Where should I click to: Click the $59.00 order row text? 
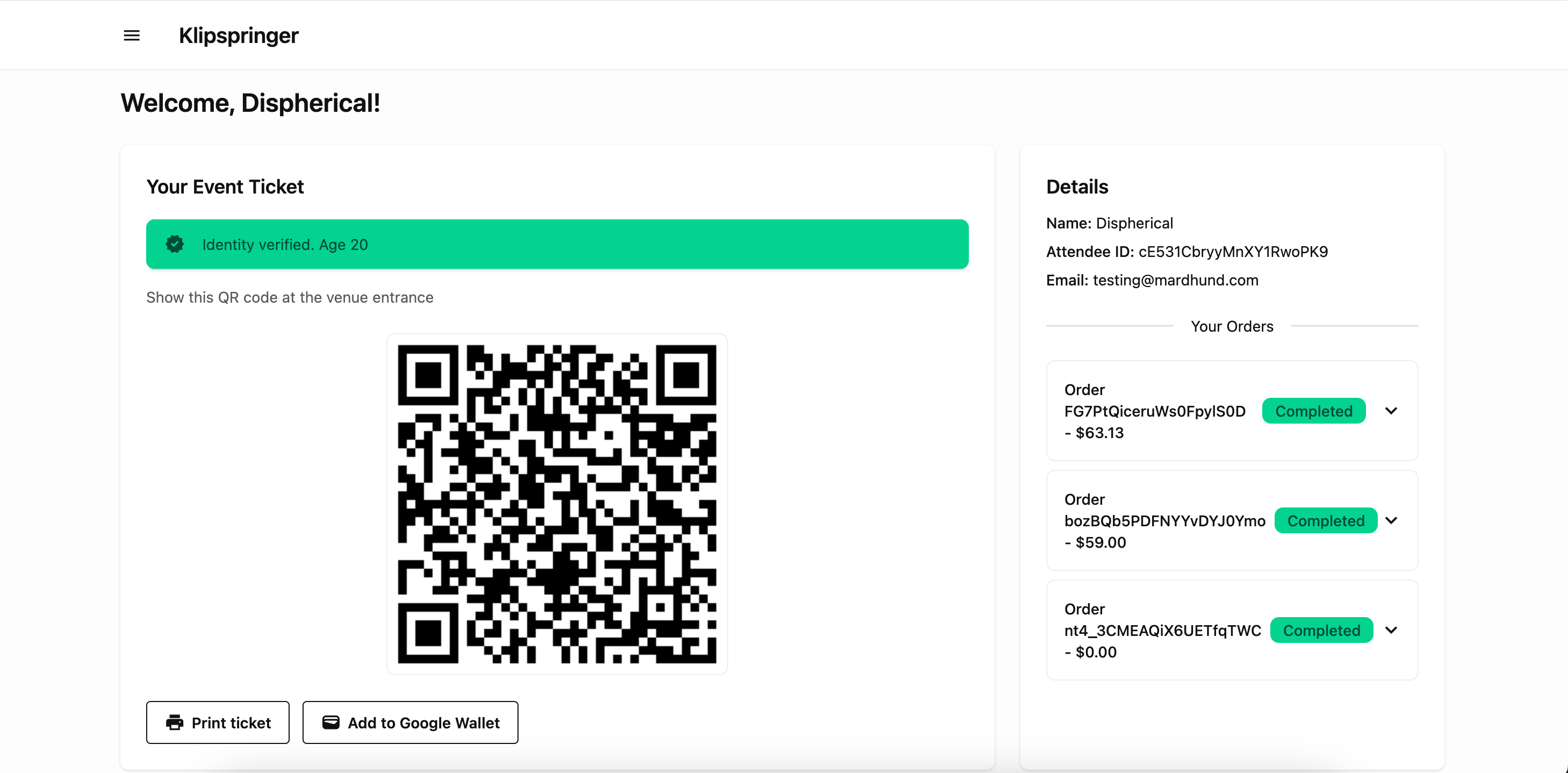(1164, 521)
